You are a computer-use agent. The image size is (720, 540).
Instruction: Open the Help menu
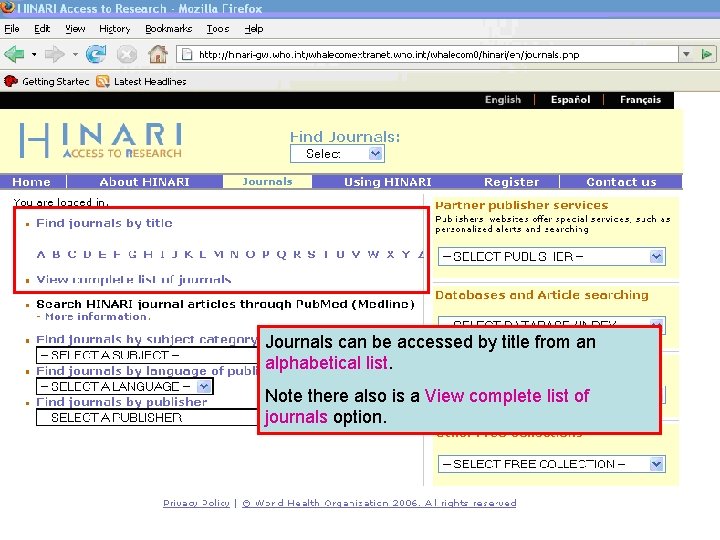(253, 29)
